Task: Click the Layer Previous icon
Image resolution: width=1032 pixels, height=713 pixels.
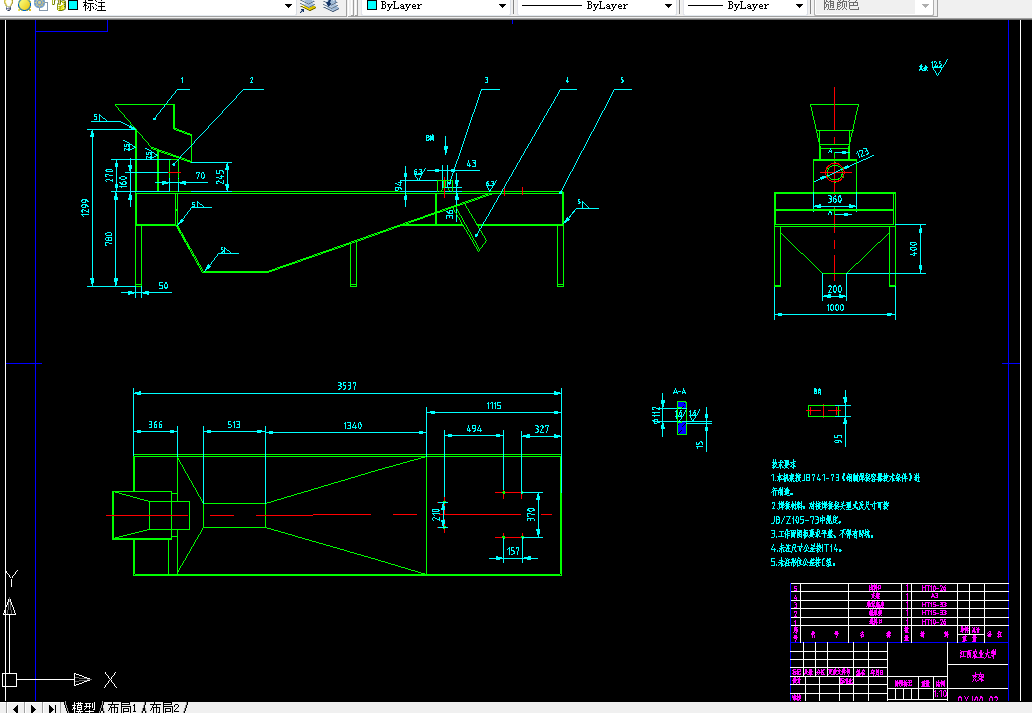Action: [x=331, y=6]
